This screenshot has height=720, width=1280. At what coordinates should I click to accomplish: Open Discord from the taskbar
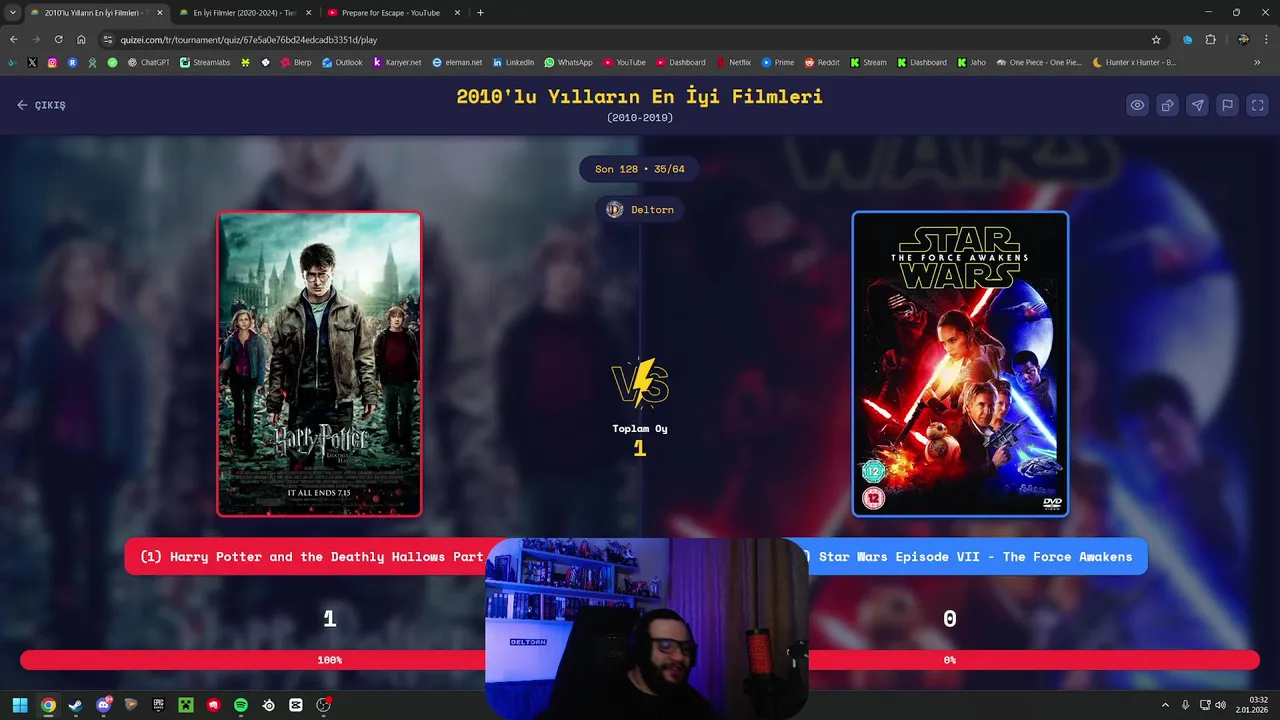tap(103, 705)
